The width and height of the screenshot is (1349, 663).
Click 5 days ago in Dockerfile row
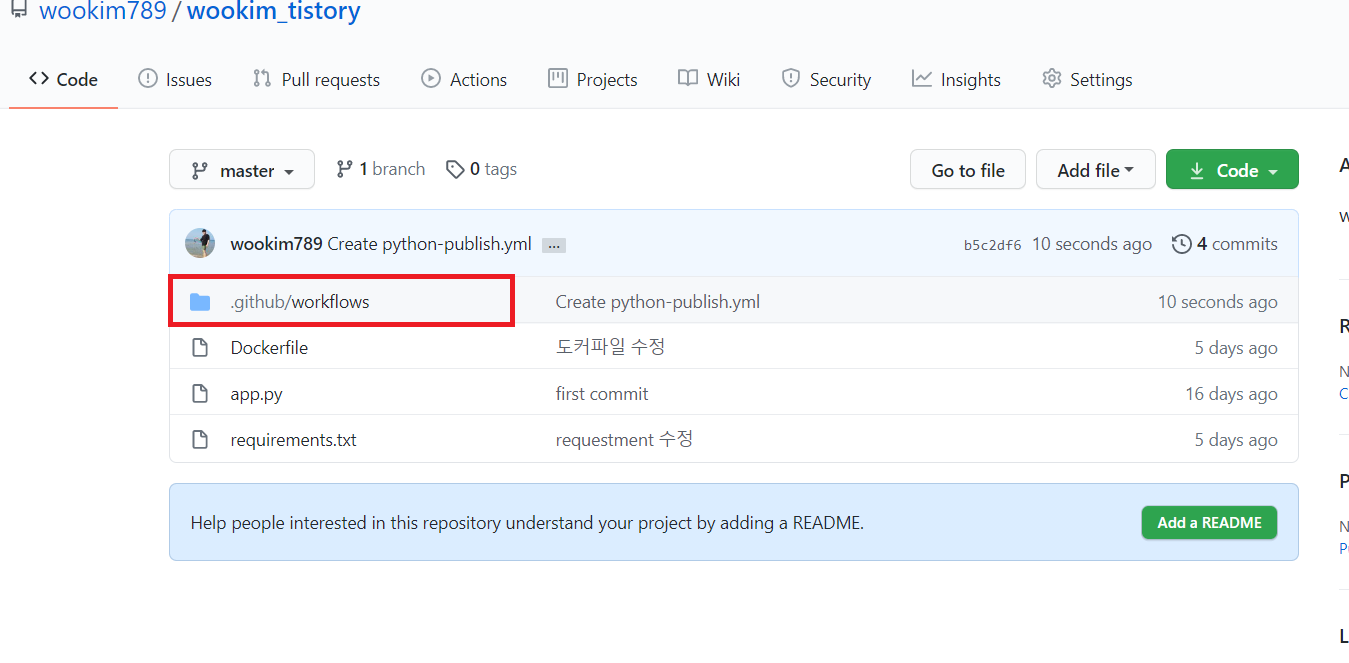pyautogui.click(x=1236, y=348)
